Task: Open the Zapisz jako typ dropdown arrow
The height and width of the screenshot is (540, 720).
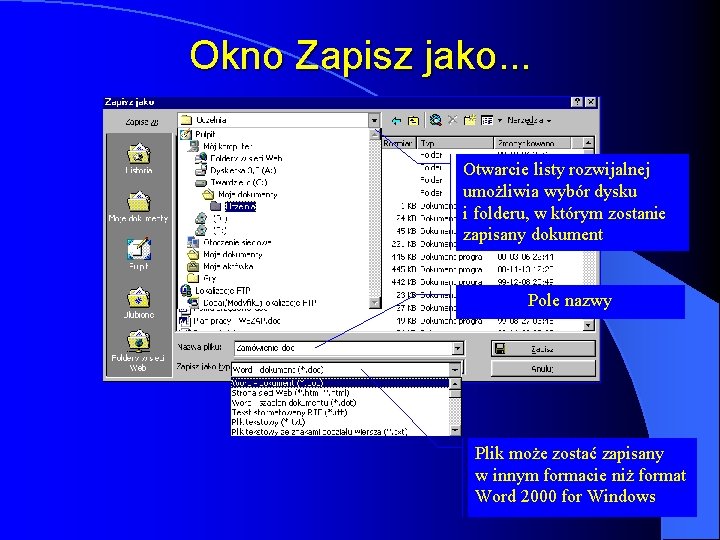Action: coord(455,369)
